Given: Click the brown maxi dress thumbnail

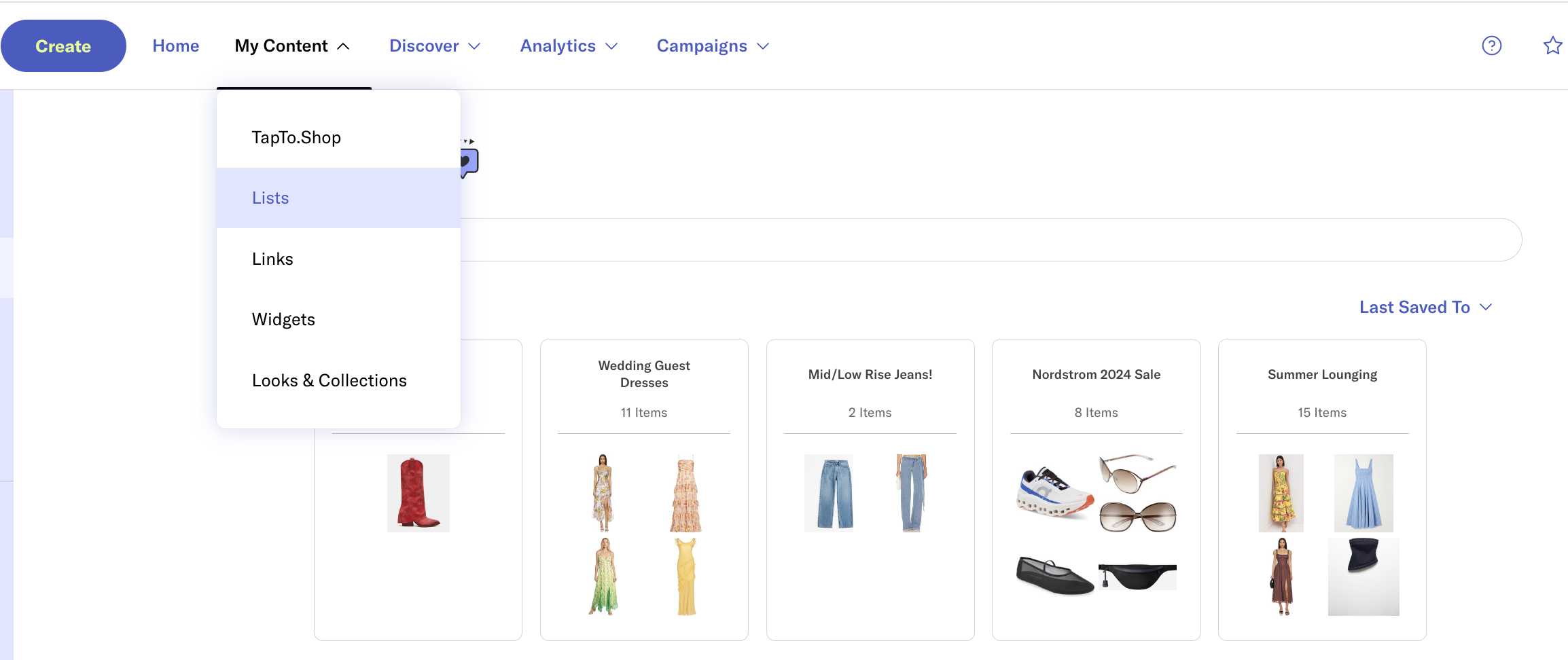Looking at the screenshot, I should pyautogui.click(x=1281, y=576).
